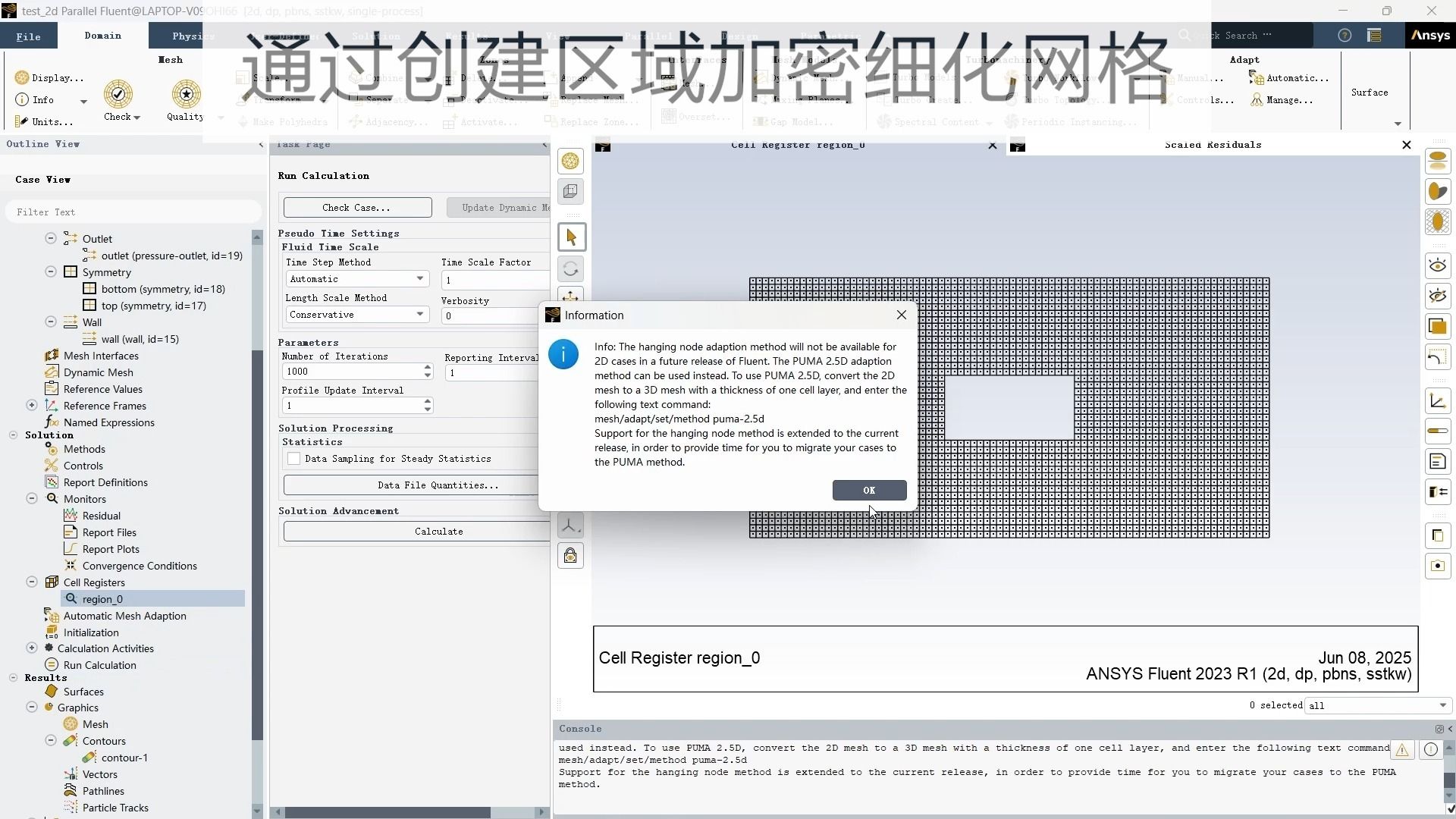Select the mouse pointer selection tool

(571, 237)
